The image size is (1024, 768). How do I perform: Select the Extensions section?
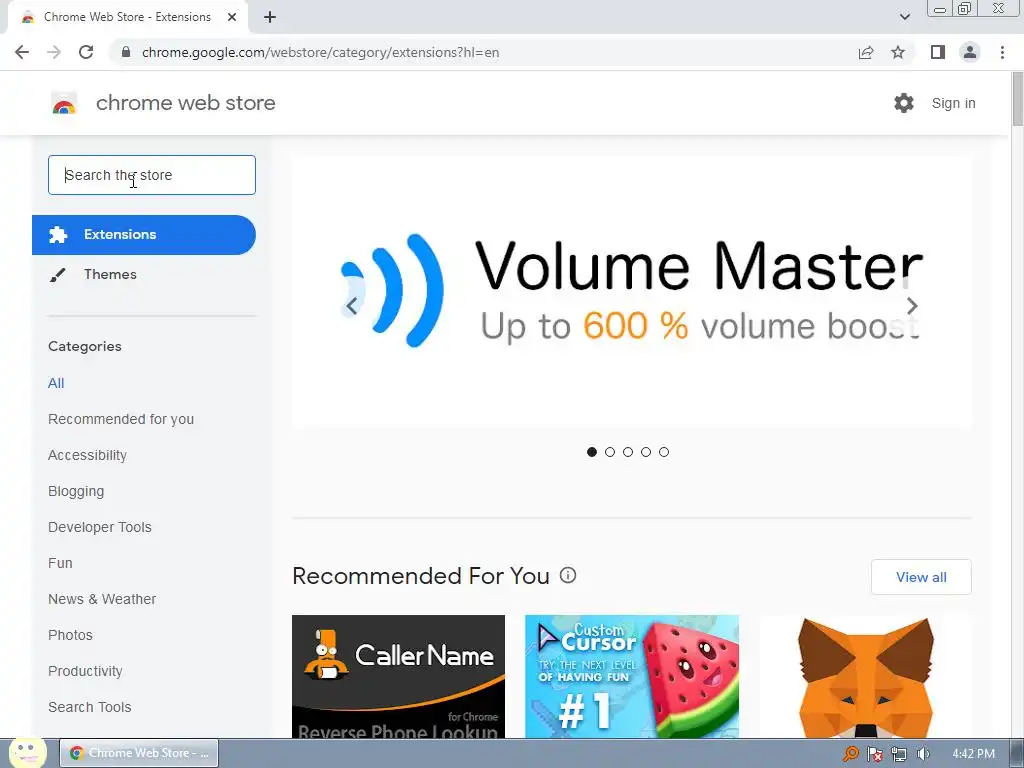144,234
